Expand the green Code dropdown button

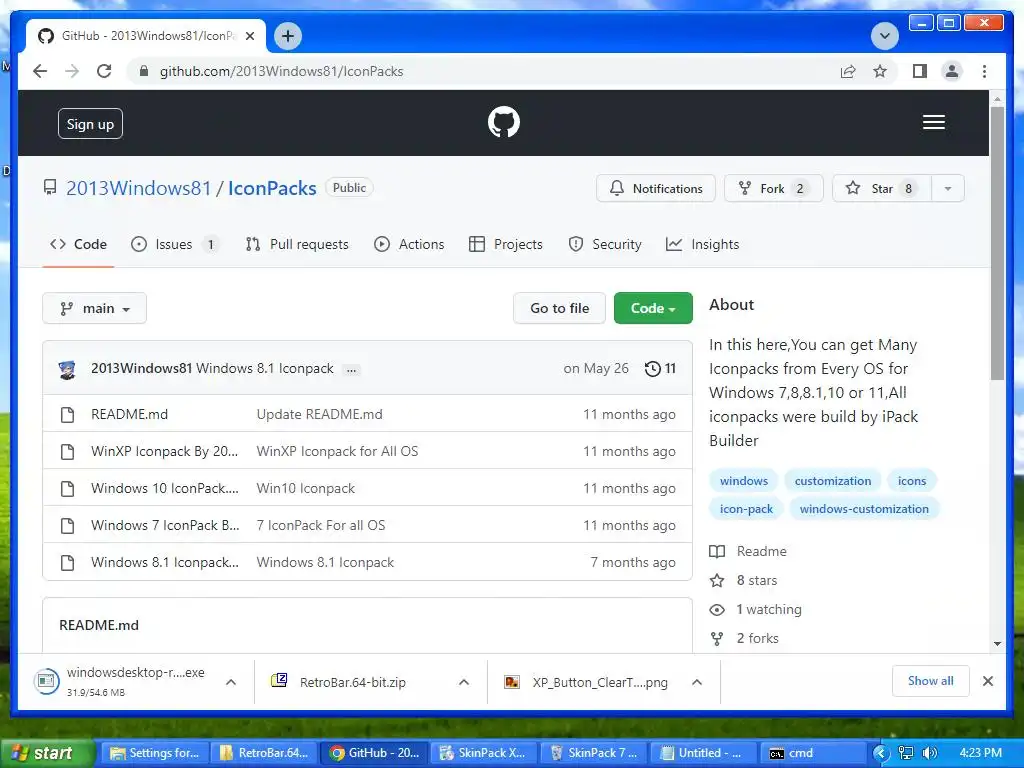point(653,308)
